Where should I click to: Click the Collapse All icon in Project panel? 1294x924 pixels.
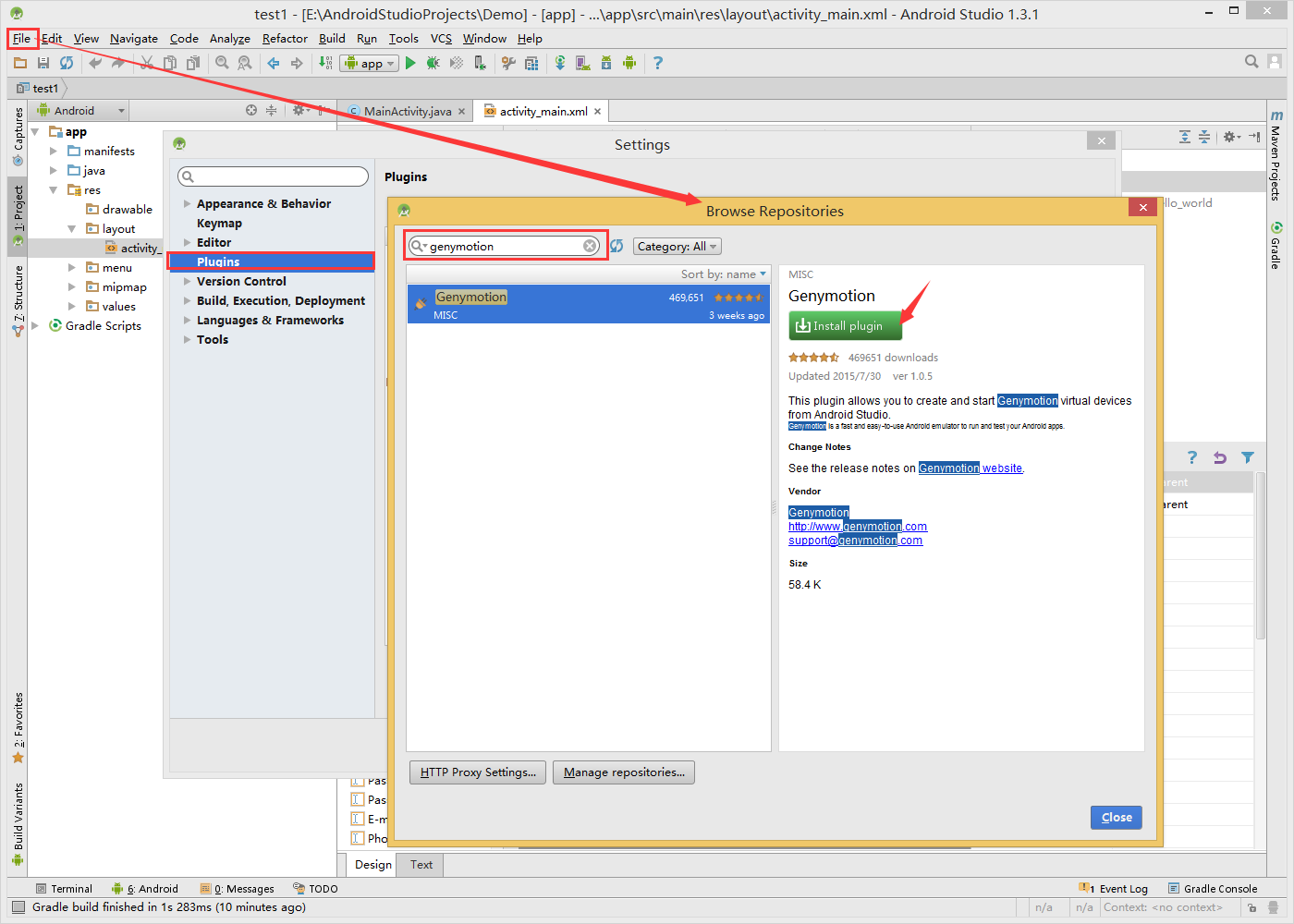[x=271, y=110]
